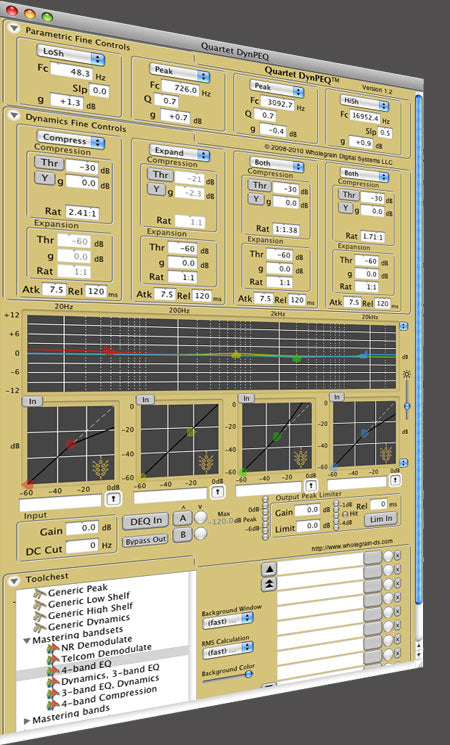This screenshot has width=450, height=745.
Task: Click the Y button in first Compression group
Action: (x=45, y=178)
